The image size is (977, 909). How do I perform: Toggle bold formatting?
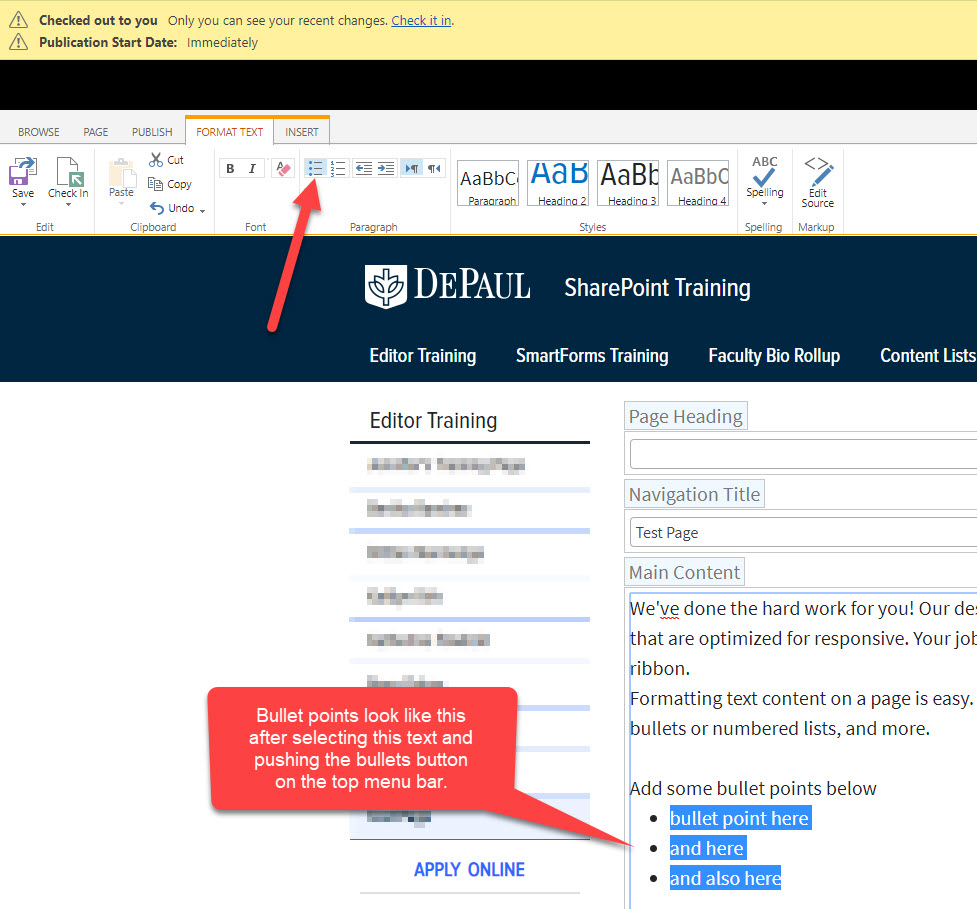pos(231,168)
